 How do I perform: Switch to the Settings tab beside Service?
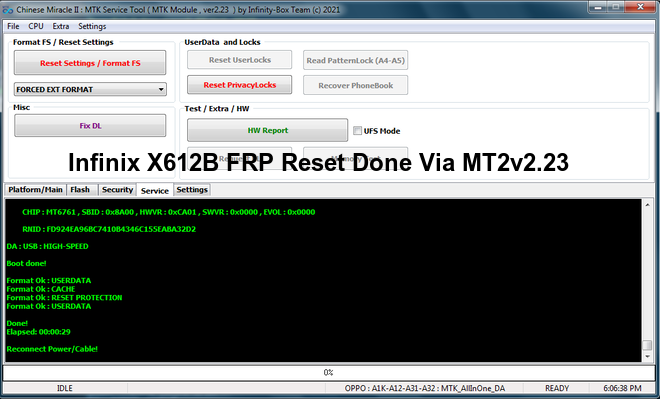pyautogui.click(x=192, y=190)
